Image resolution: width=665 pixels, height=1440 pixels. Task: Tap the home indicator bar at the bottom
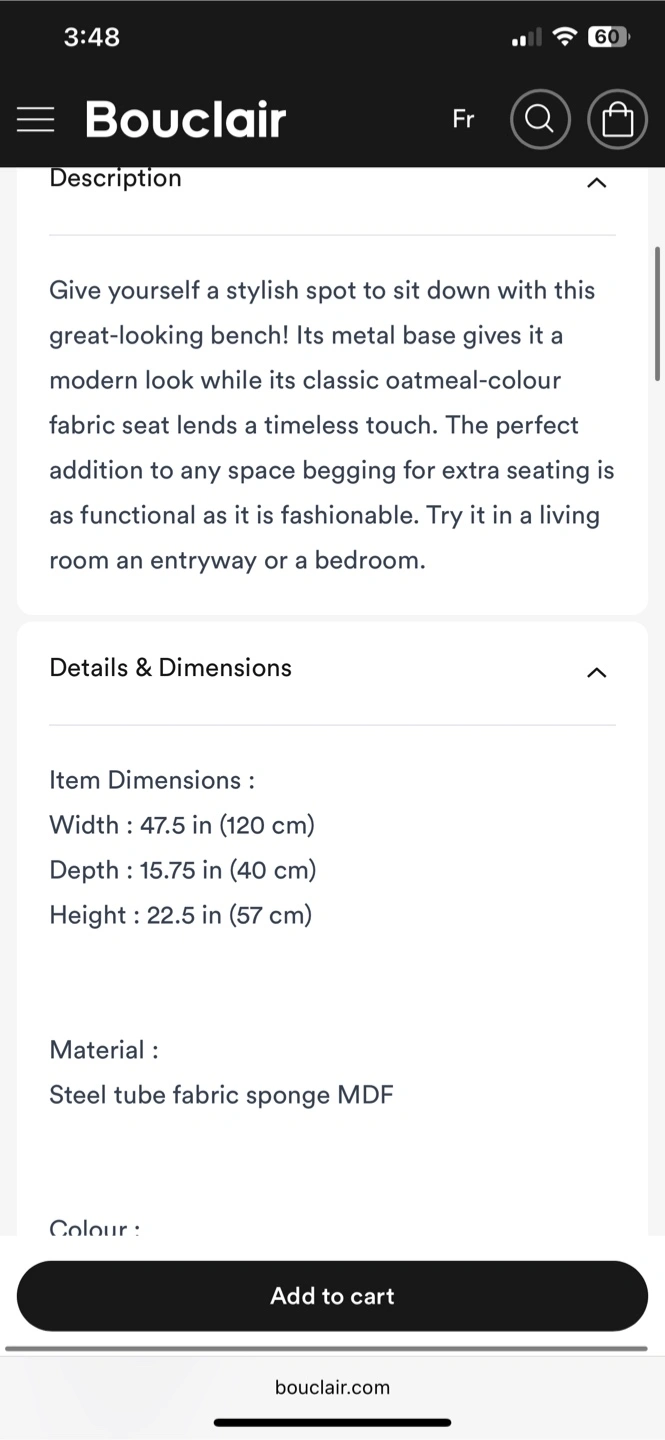tap(332, 1422)
